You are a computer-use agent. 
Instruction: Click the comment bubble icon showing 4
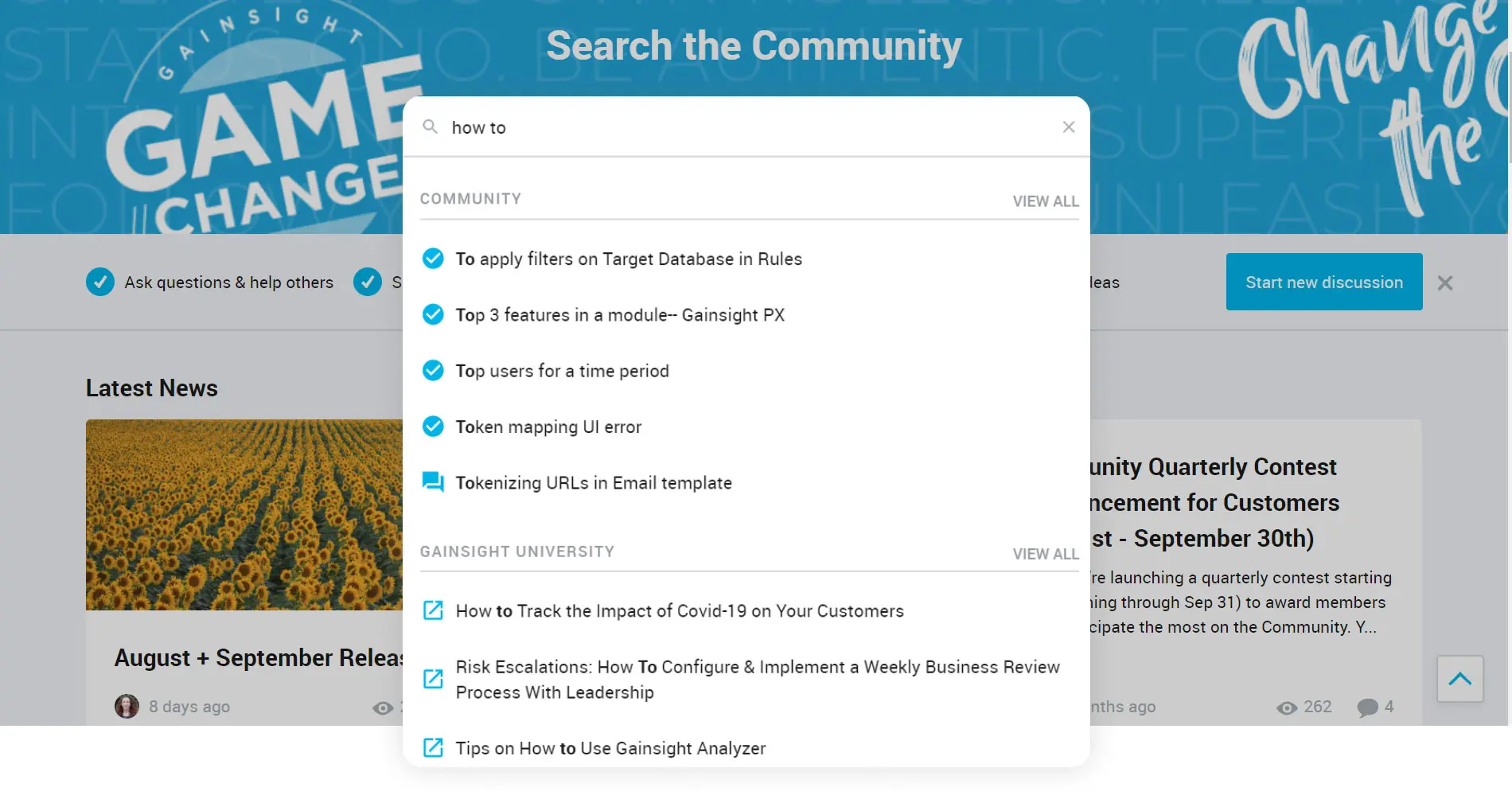(1367, 707)
